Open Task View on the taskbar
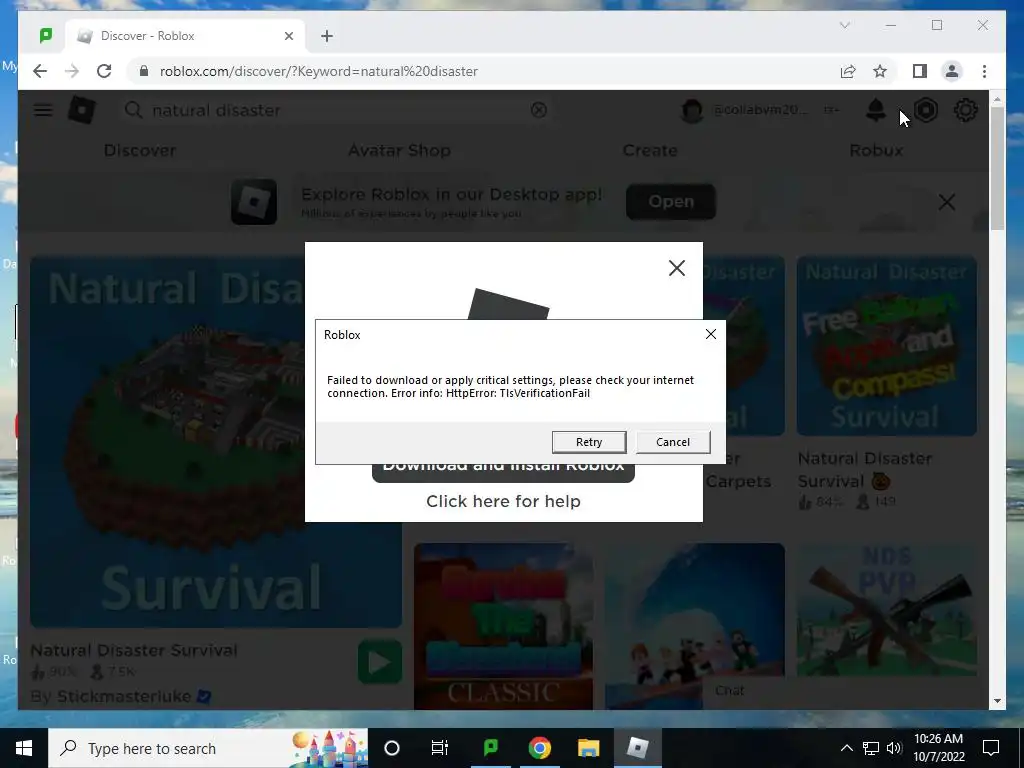 pos(440,748)
